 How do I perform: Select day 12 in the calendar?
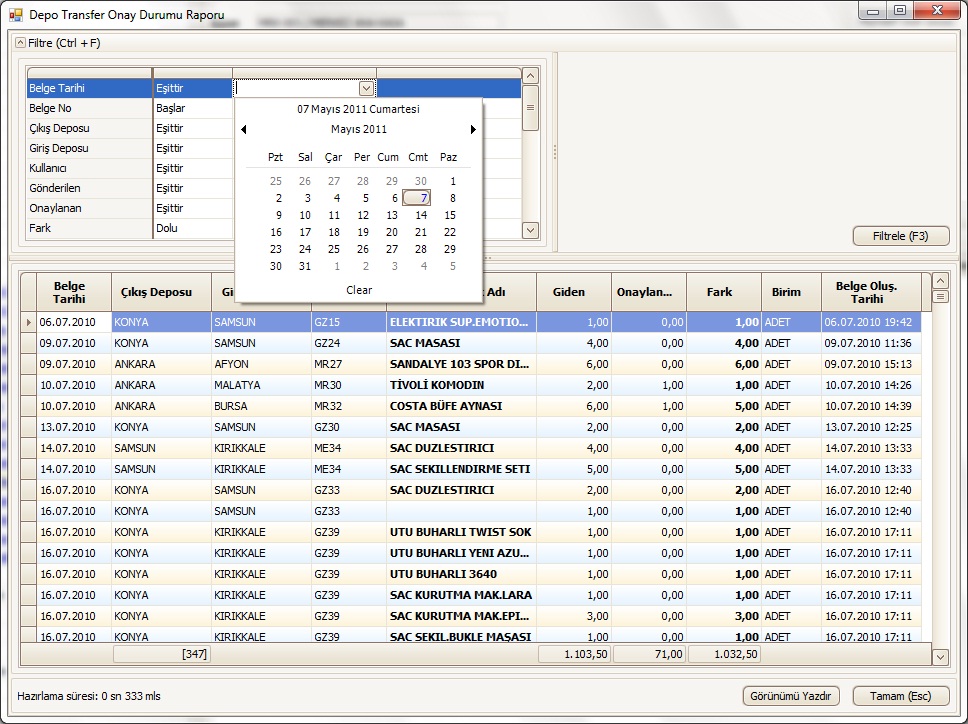pyautogui.click(x=363, y=215)
